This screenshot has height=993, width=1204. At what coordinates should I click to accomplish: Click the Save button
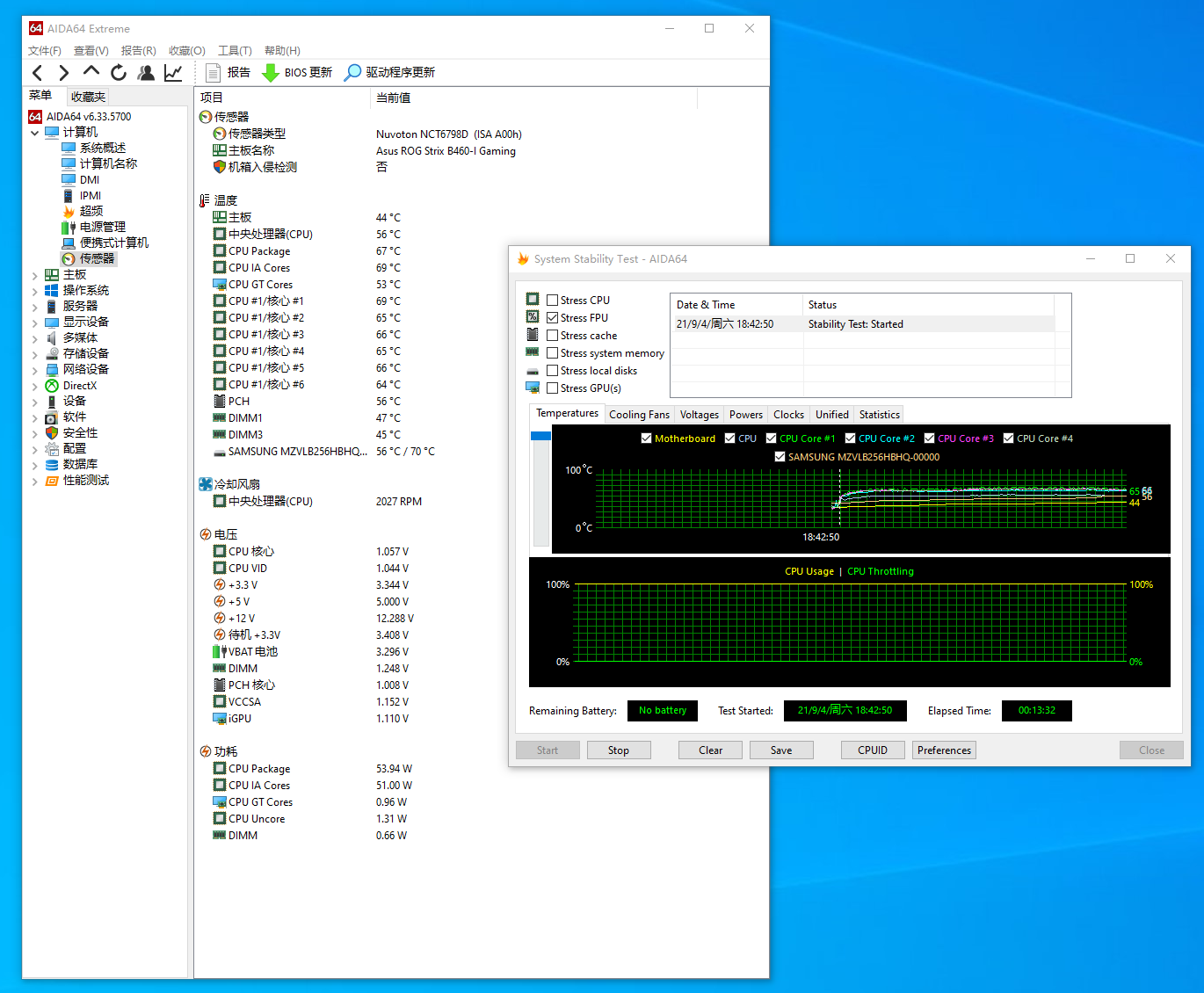point(781,750)
